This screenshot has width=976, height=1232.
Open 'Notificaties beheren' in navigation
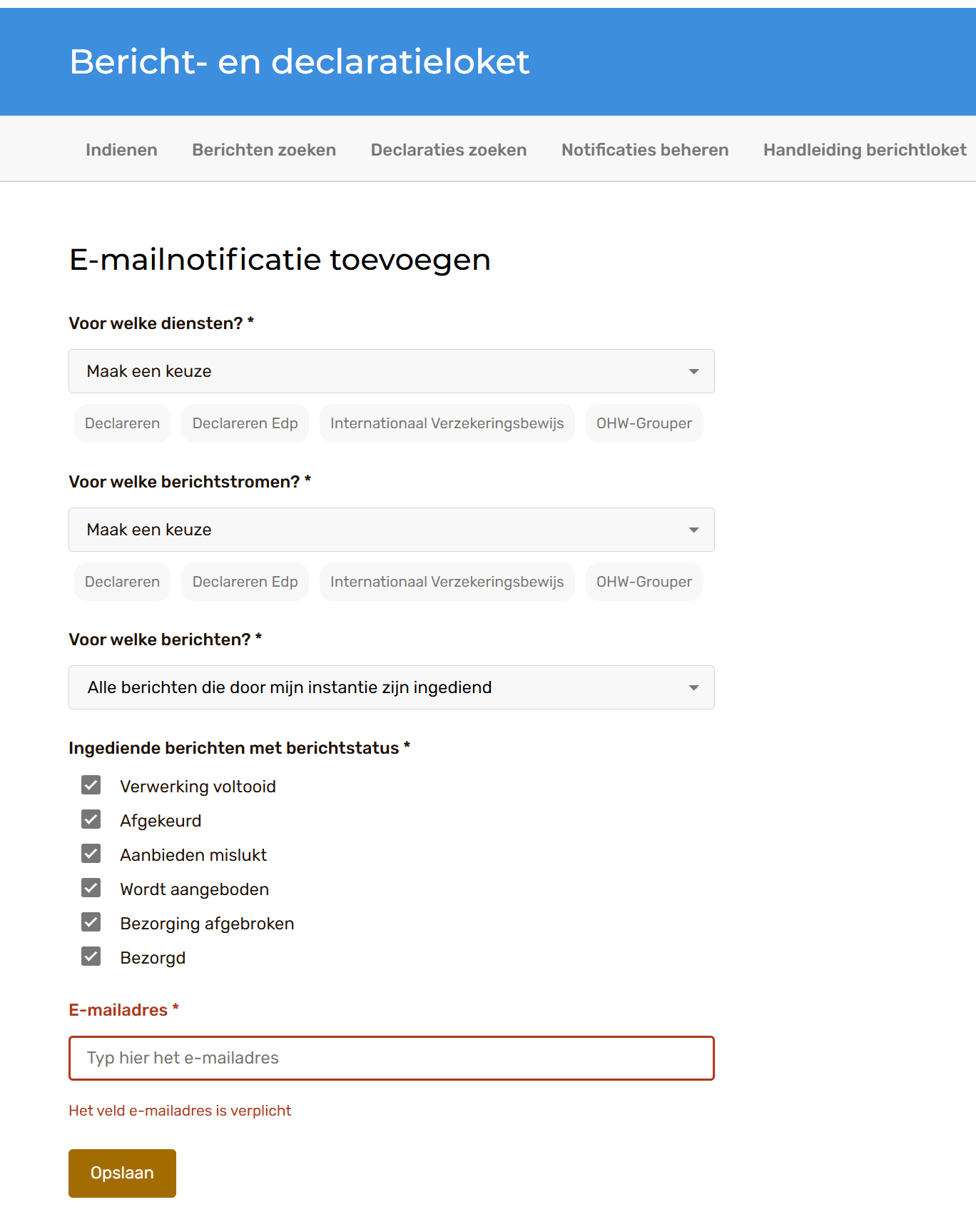coord(645,150)
